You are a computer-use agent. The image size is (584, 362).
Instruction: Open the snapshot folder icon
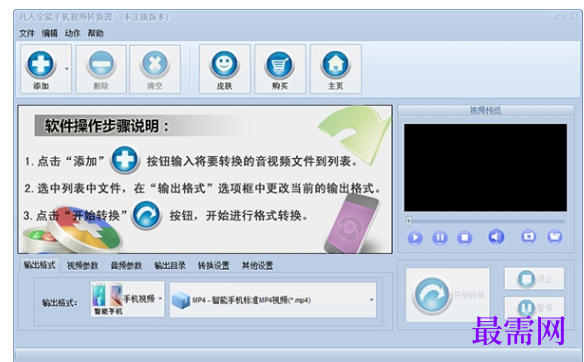tap(555, 237)
